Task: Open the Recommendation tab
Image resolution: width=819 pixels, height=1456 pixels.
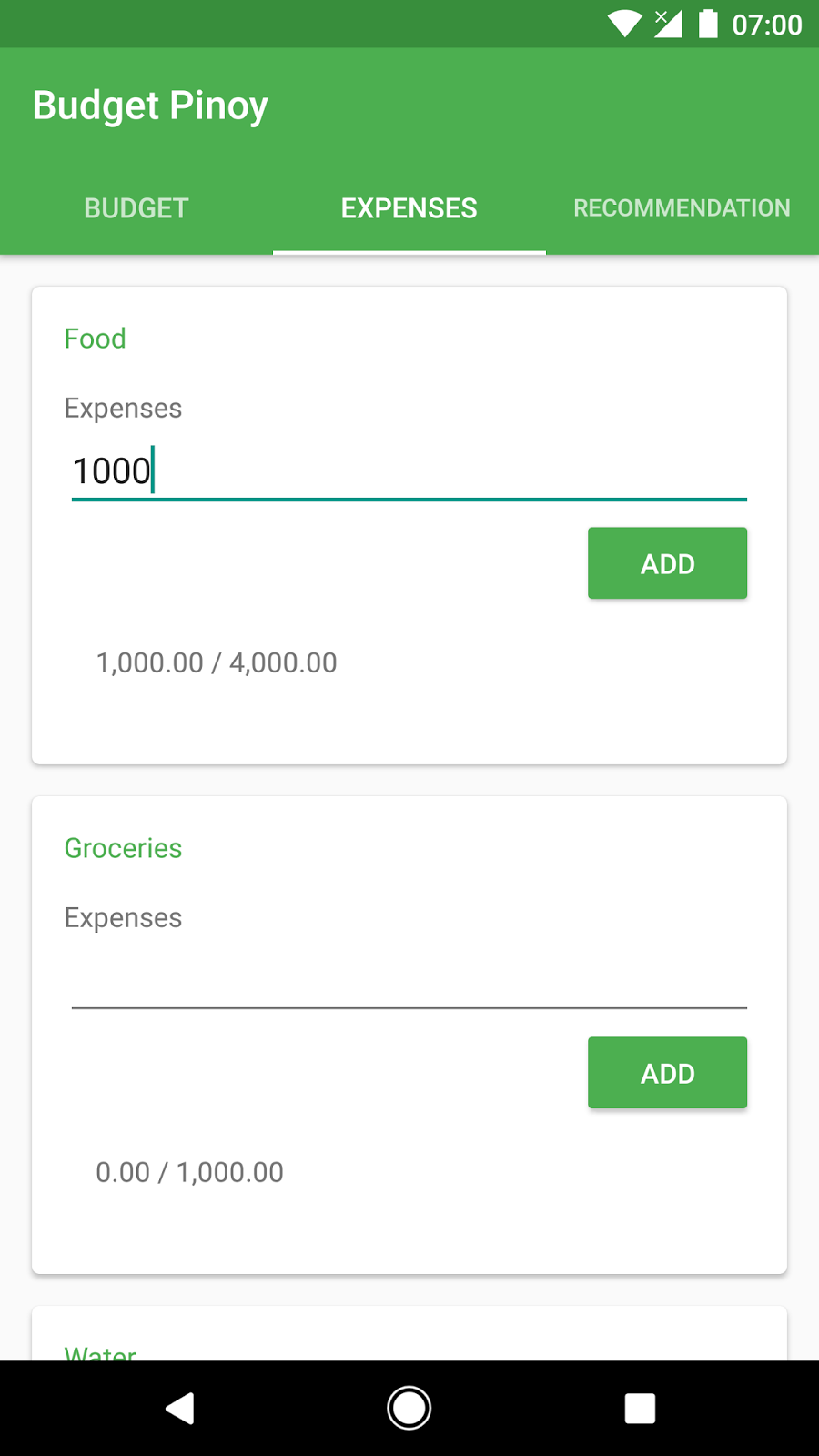Action: coord(682,208)
